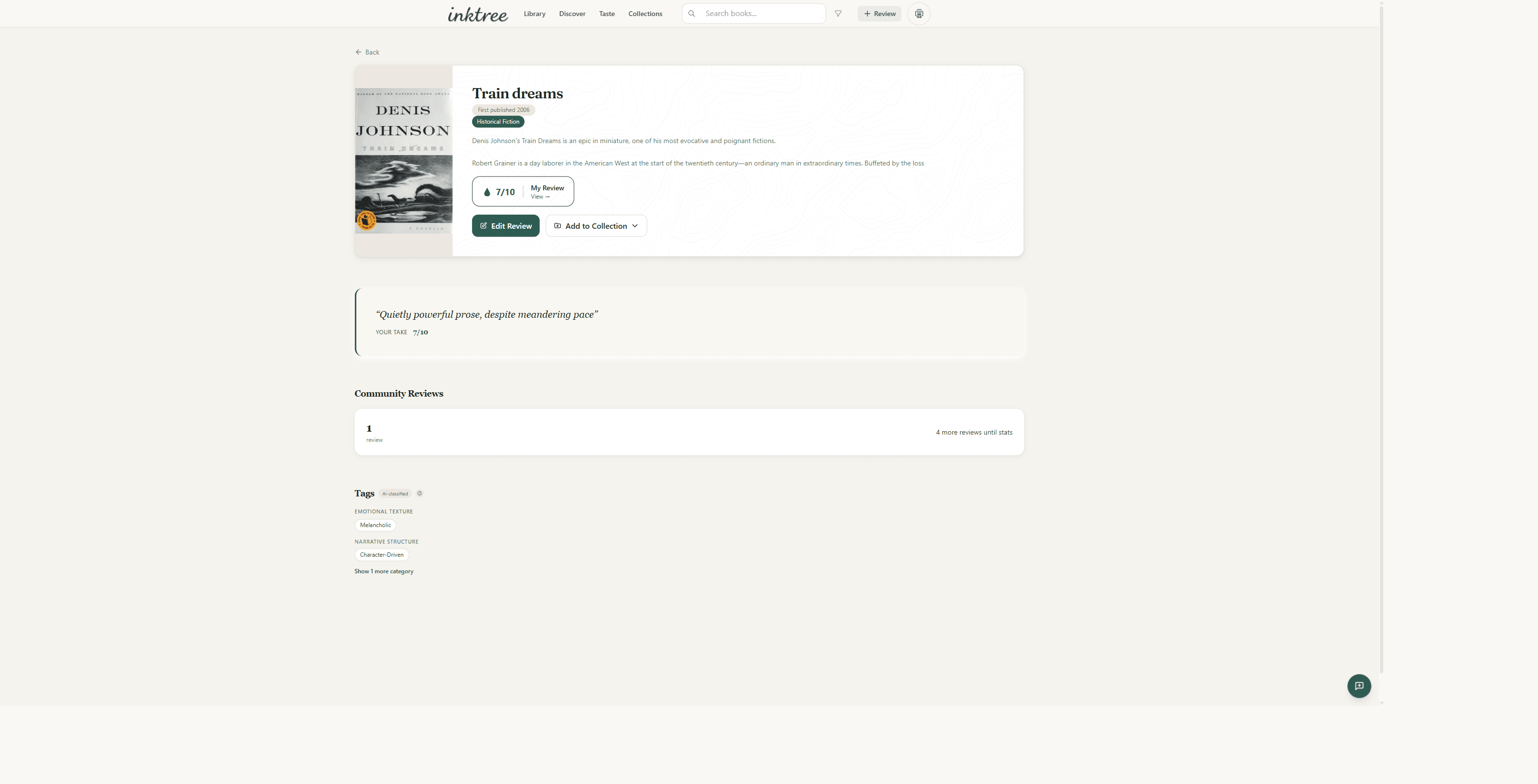Click the Edit Review button
Image resolution: width=1538 pixels, height=784 pixels.
pyautogui.click(x=505, y=226)
